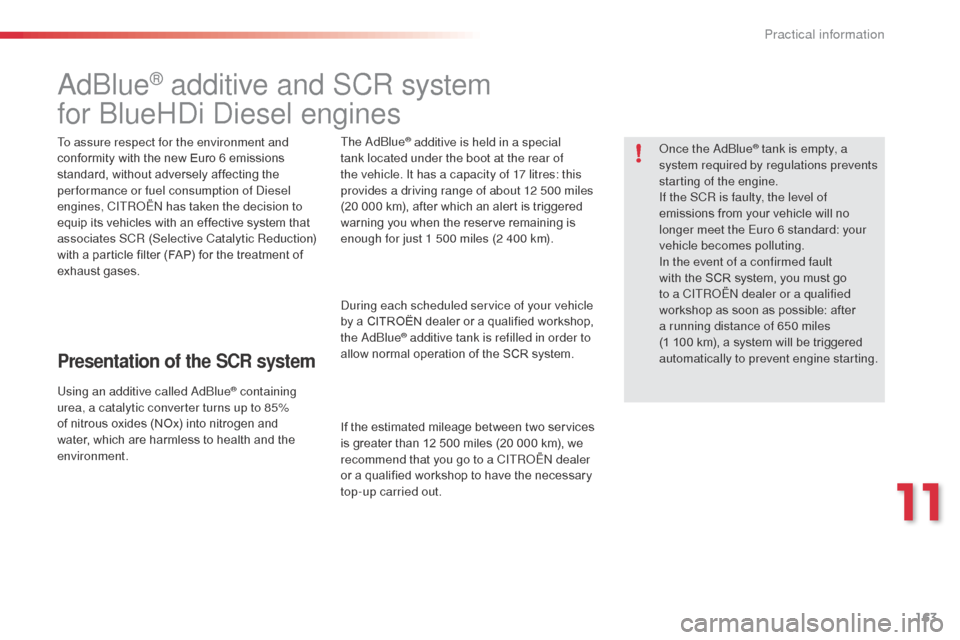Image resolution: width=960 pixels, height=640 pixels.
Task: Click the line 'is greater than 12 500 miles (20 000 km), we'
Action: [x=462, y=443]
